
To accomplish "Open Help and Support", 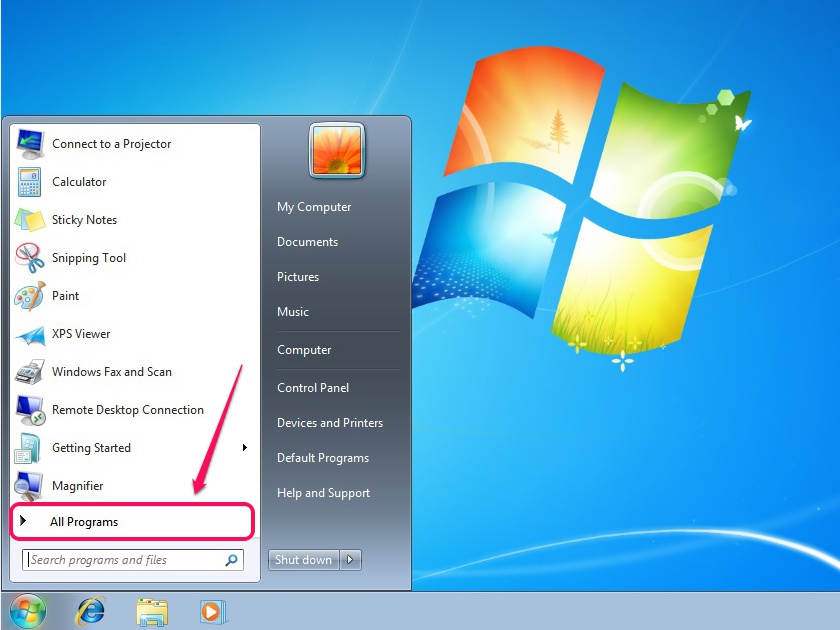I will click(x=323, y=493).
